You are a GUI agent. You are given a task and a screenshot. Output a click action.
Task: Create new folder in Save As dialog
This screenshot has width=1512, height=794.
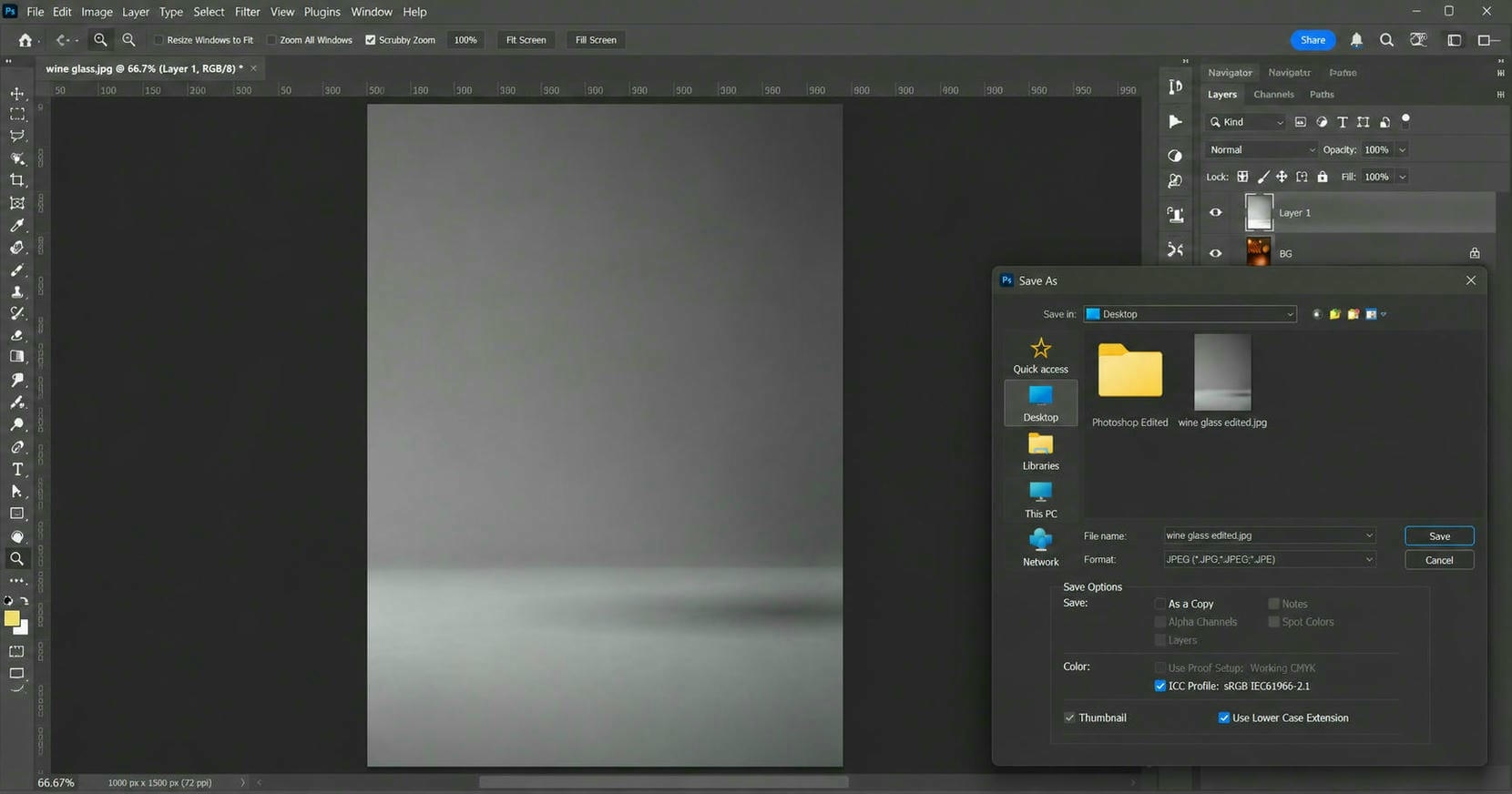(1354, 314)
